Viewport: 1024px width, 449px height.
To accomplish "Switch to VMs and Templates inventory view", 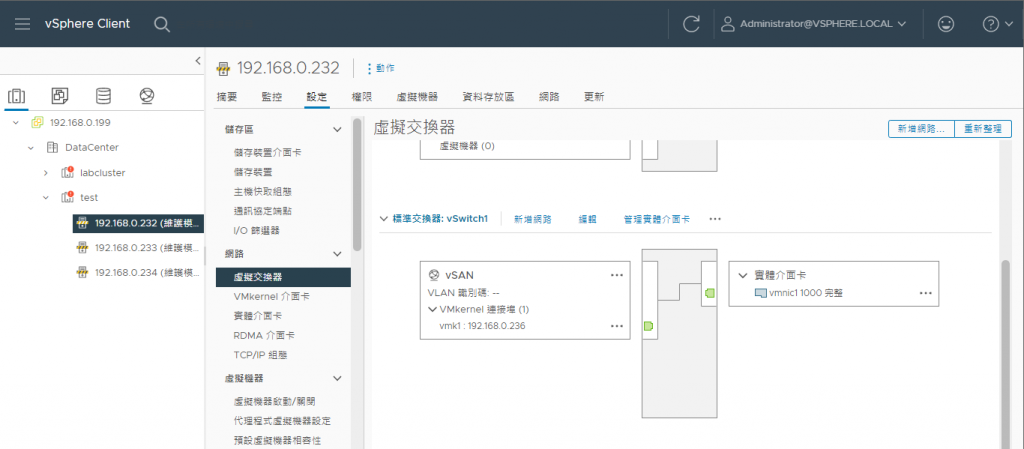I will tap(60, 96).
